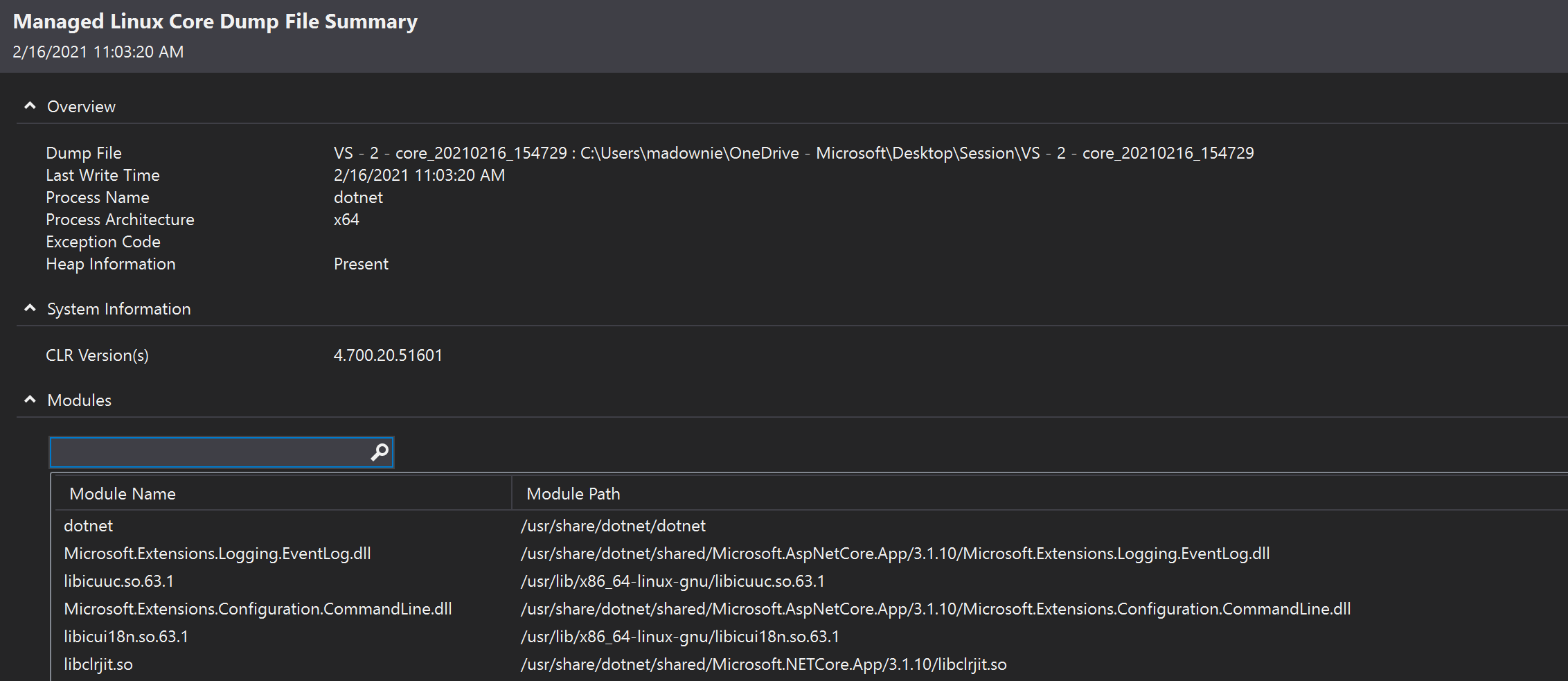The image size is (1568, 681).
Task: Select the libicui18n.so.63.1 module name
Action: (126, 637)
